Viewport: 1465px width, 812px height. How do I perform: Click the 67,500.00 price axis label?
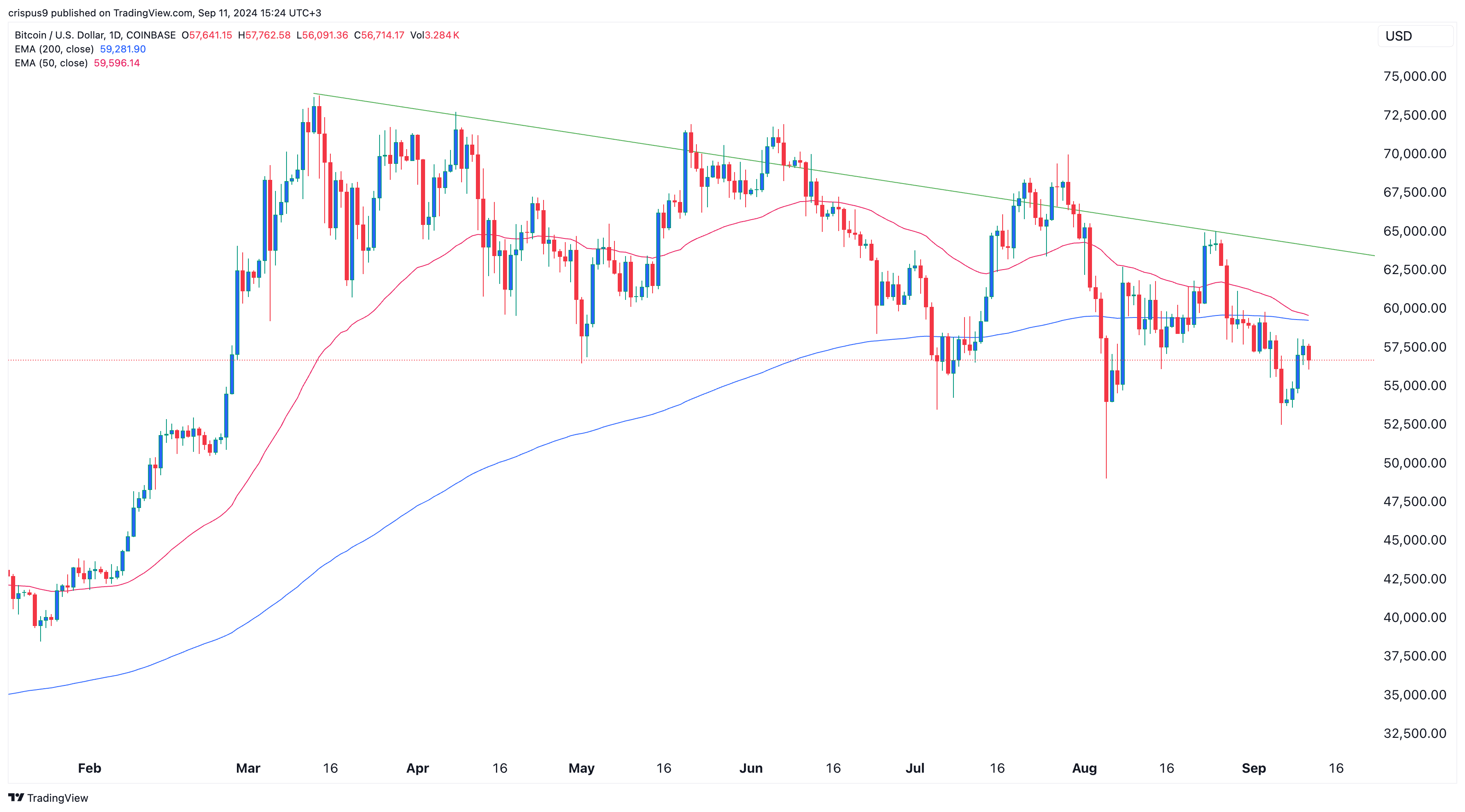(x=1415, y=192)
